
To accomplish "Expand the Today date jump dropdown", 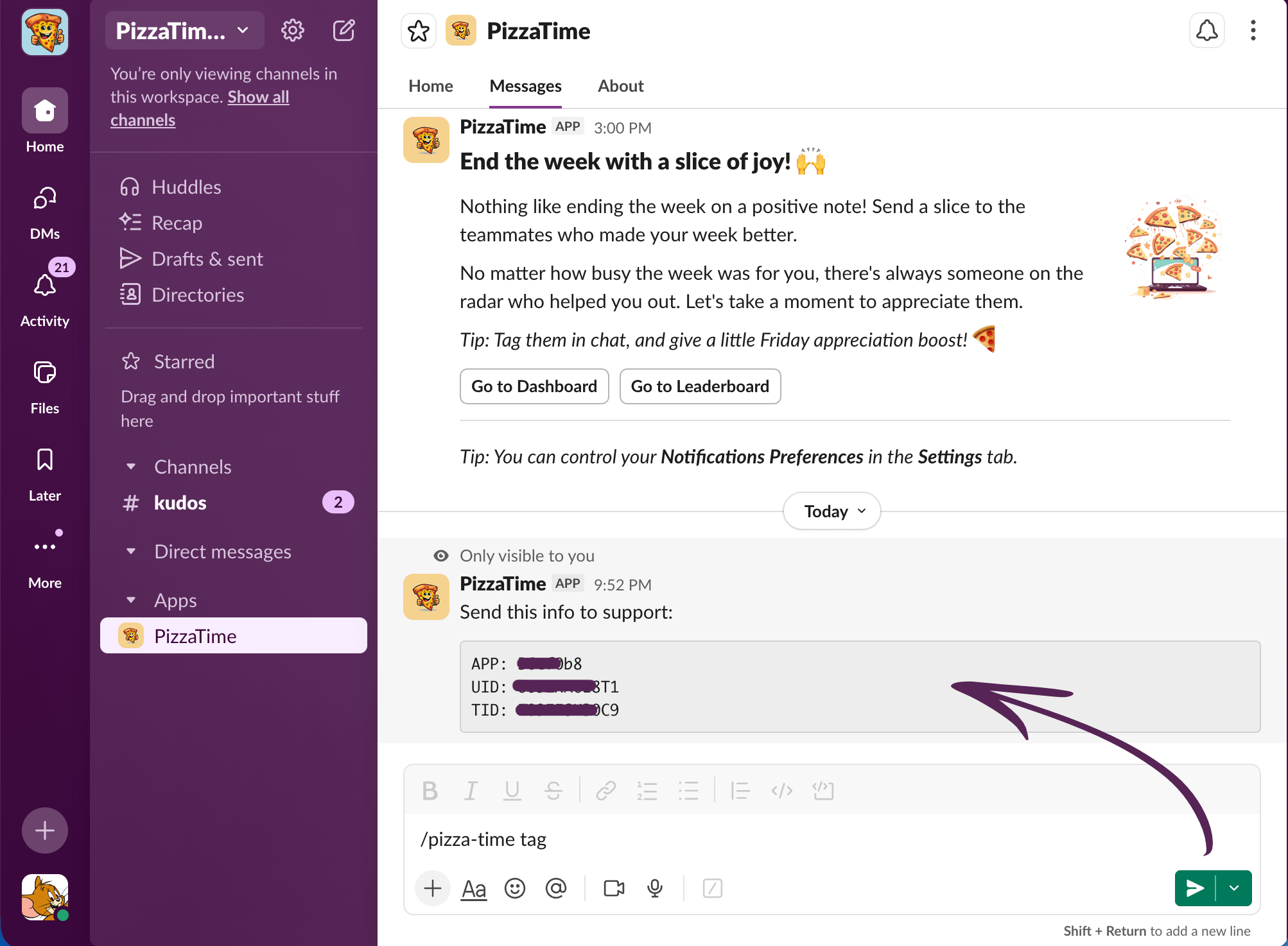I will pos(832,512).
